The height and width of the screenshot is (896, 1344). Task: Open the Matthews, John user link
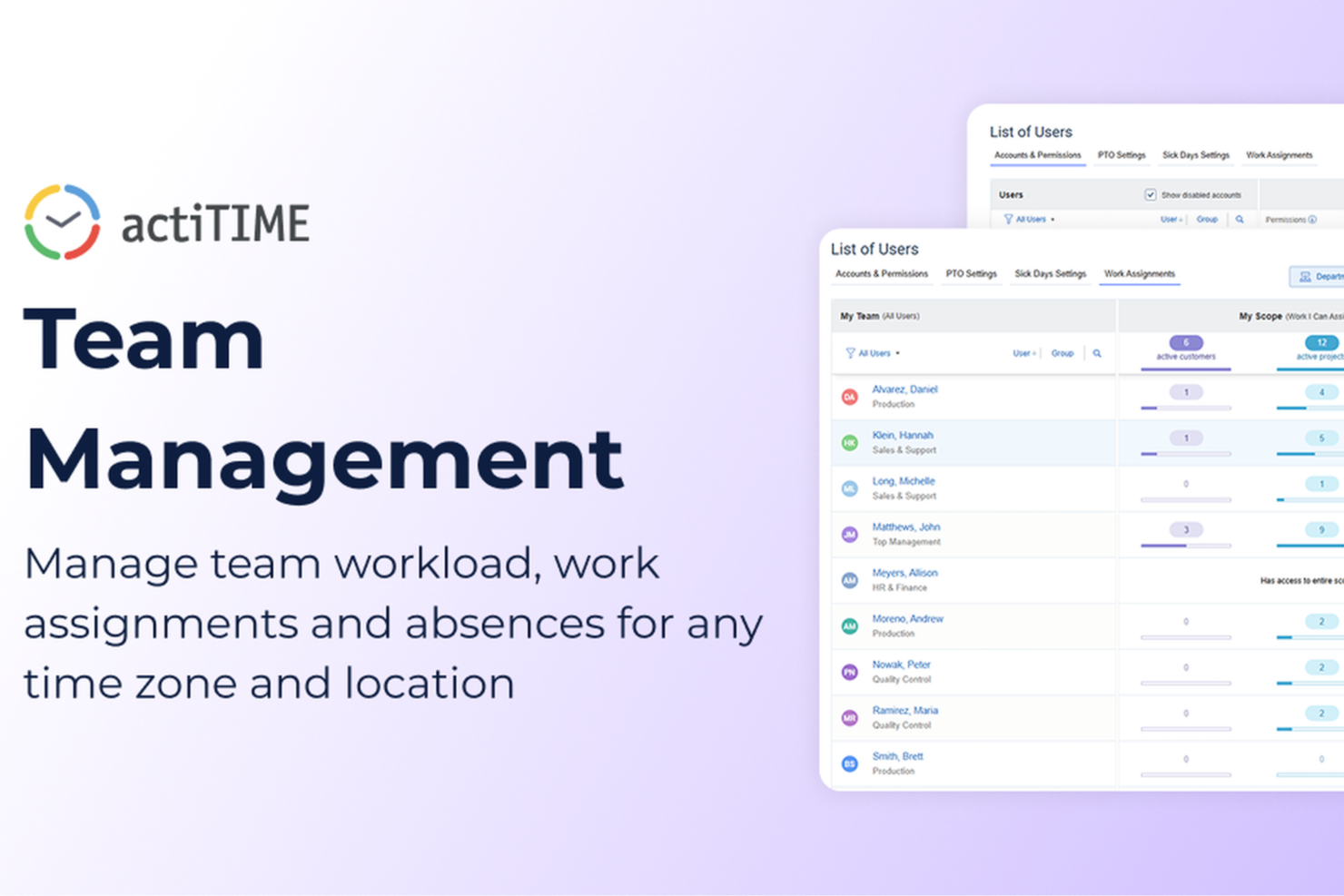906,527
